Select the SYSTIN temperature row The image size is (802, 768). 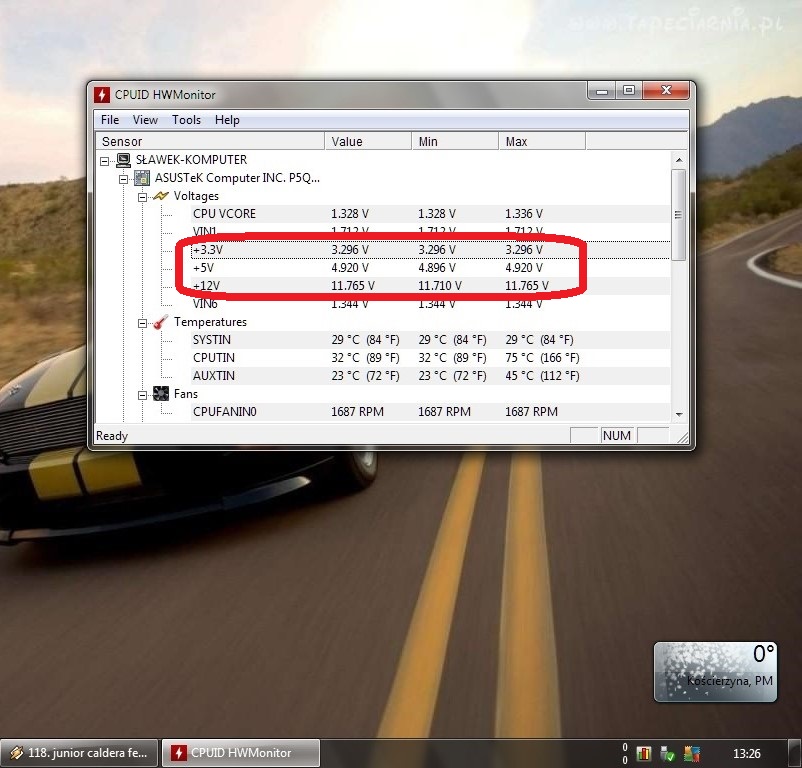pyautogui.click(x=430, y=340)
